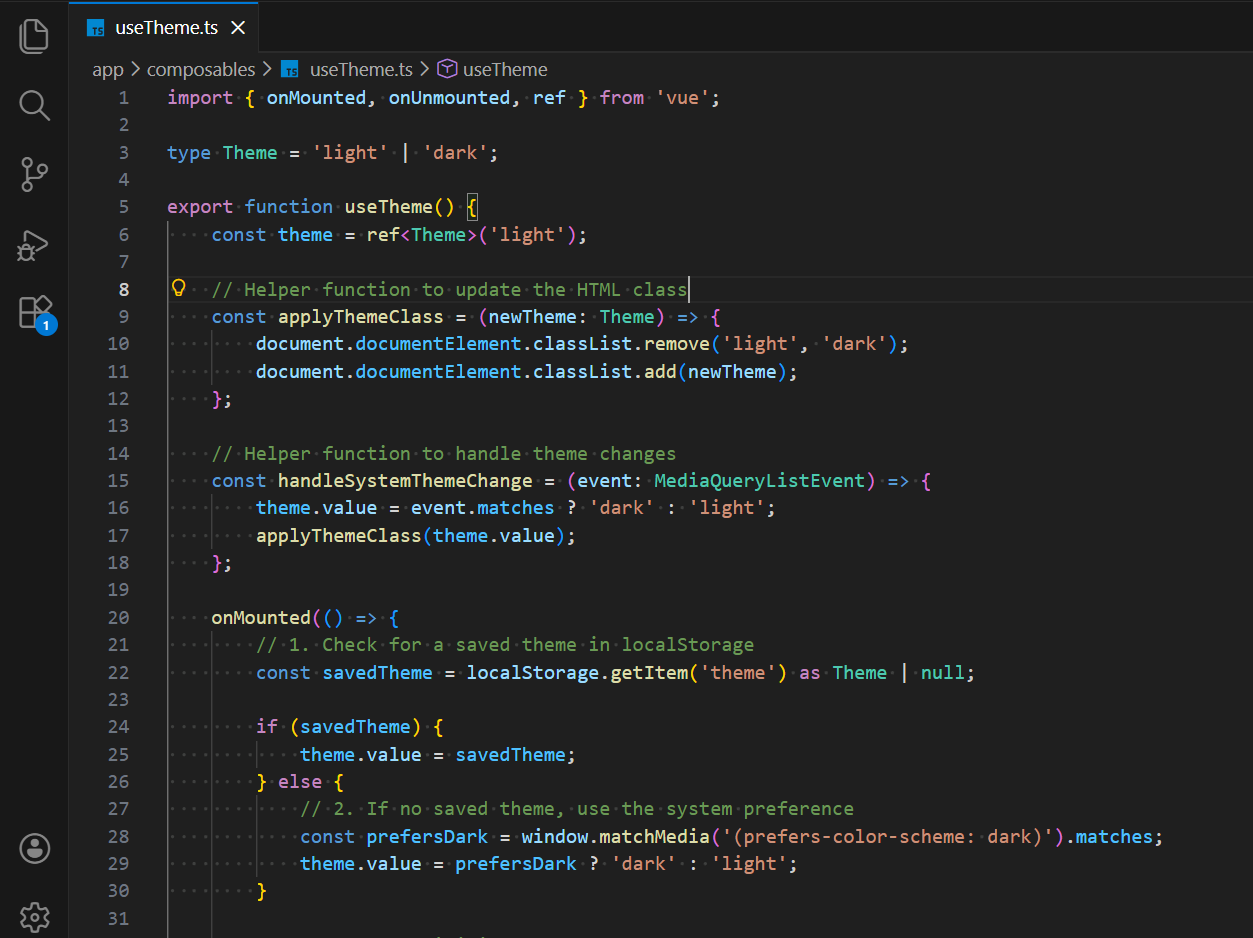
Task: Click the comment 'Helper function to update the HTML class'
Action: (449, 290)
